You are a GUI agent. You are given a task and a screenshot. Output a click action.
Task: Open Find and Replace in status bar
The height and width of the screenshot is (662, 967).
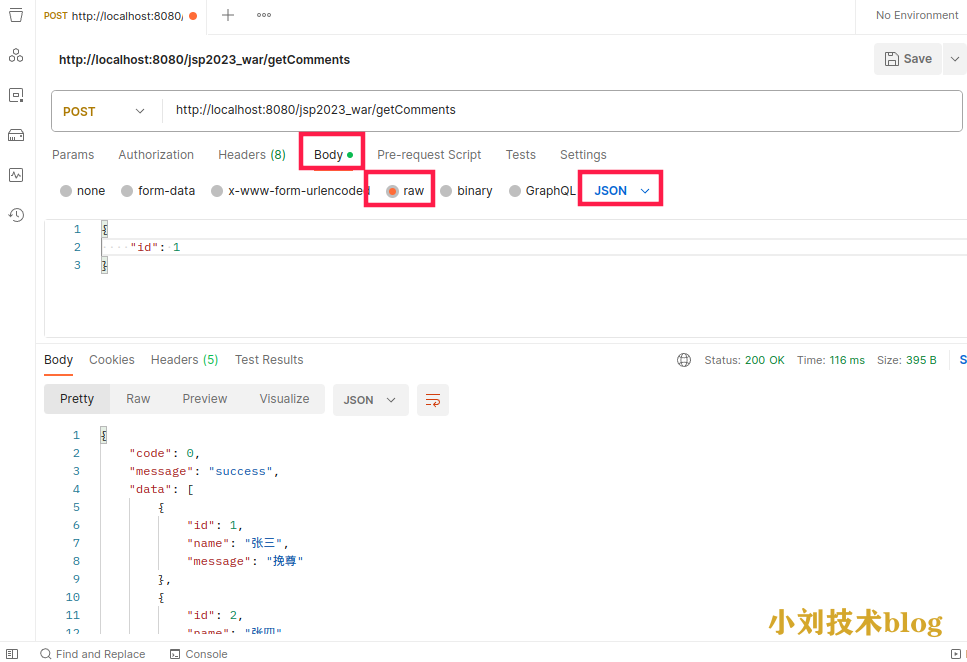click(x=92, y=654)
